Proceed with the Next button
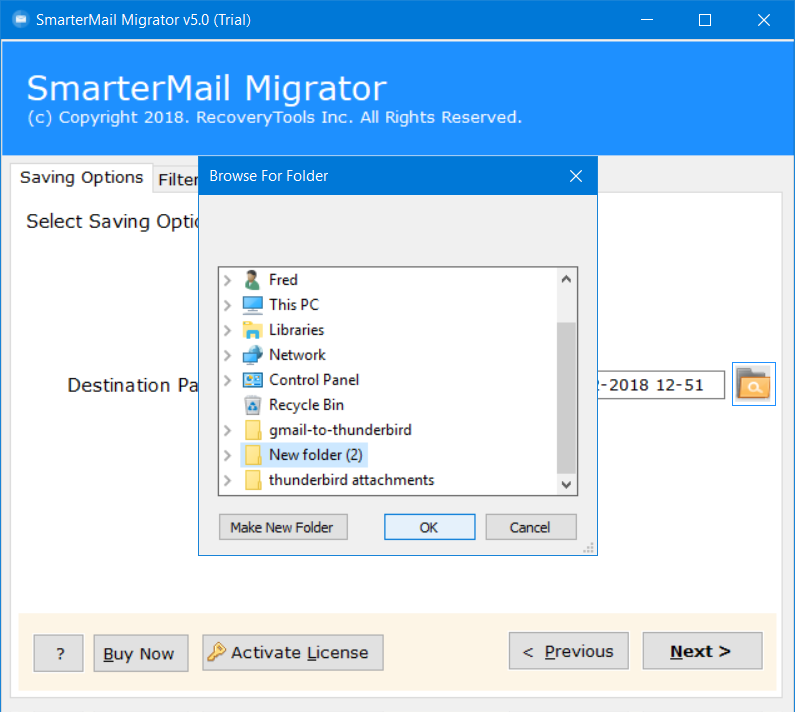The image size is (795, 712). click(702, 651)
